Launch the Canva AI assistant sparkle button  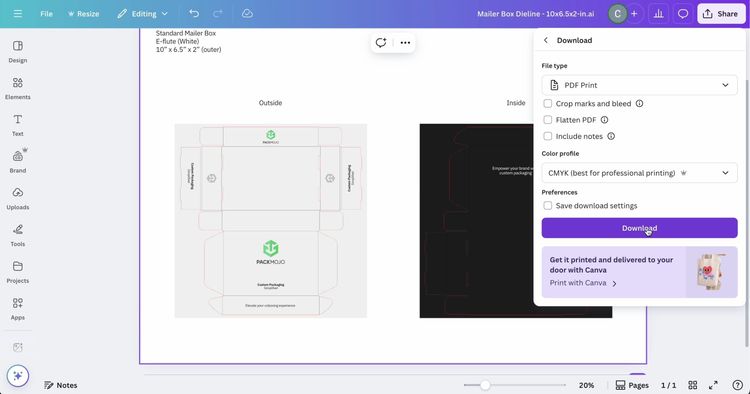click(18, 376)
